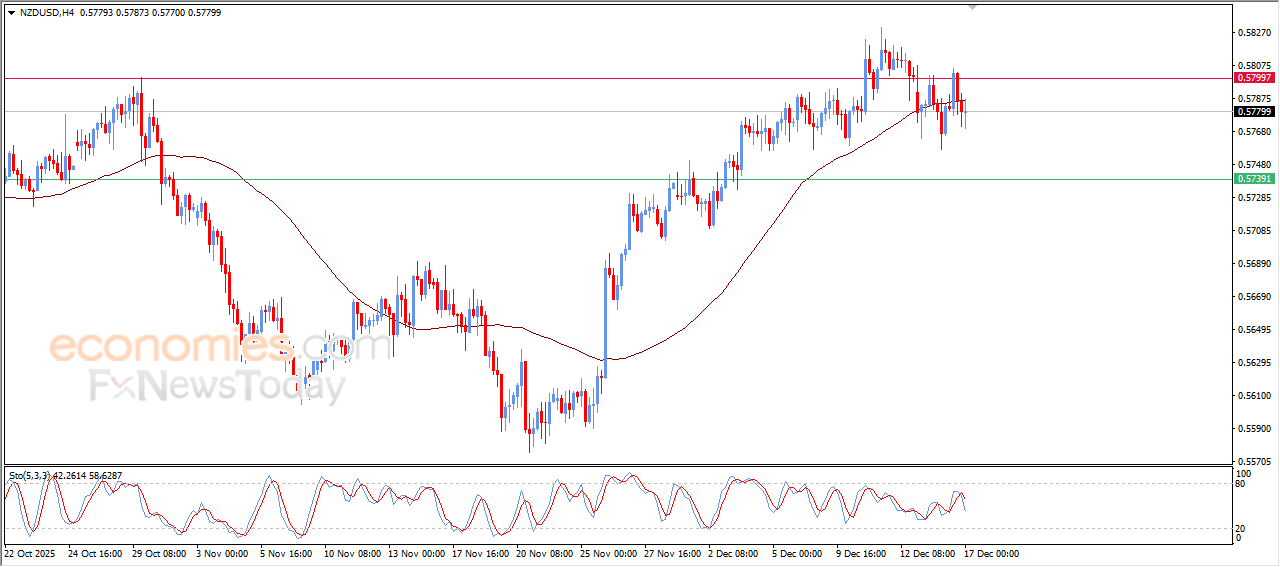
Task: Click the small triangle arrow before NZDUSD,H4
Action: tap(11, 13)
